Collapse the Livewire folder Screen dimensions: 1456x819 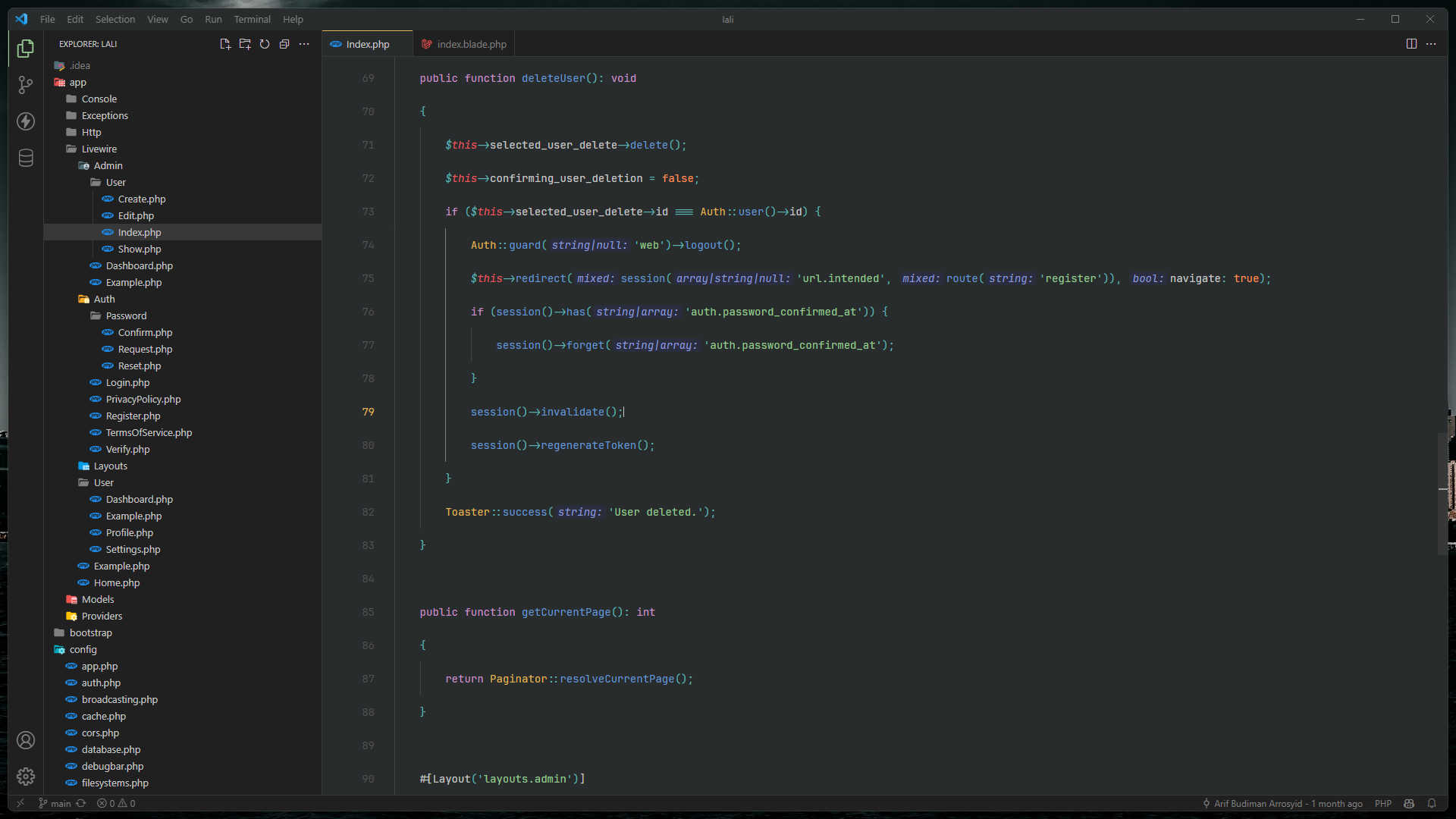tap(99, 149)
